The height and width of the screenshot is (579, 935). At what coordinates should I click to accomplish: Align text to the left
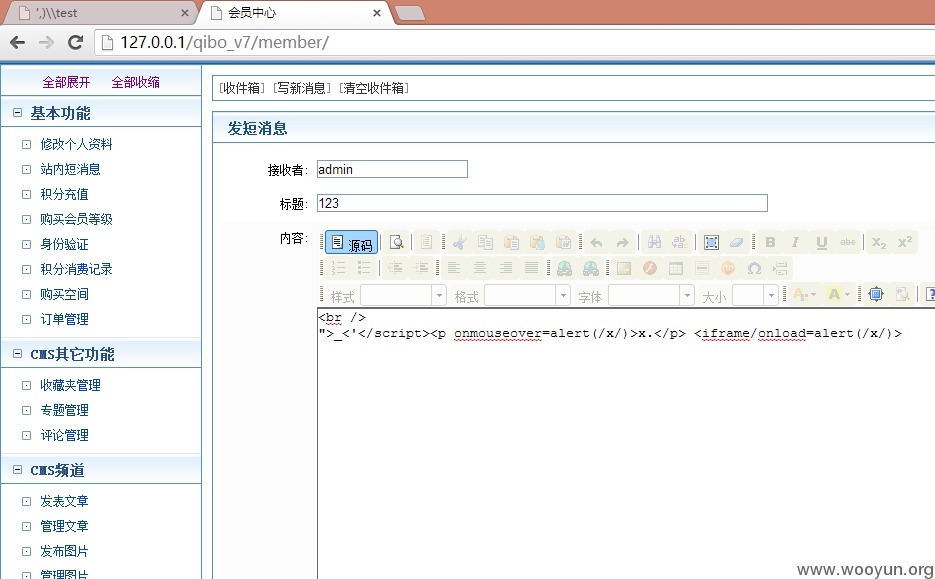pos(454,268)
